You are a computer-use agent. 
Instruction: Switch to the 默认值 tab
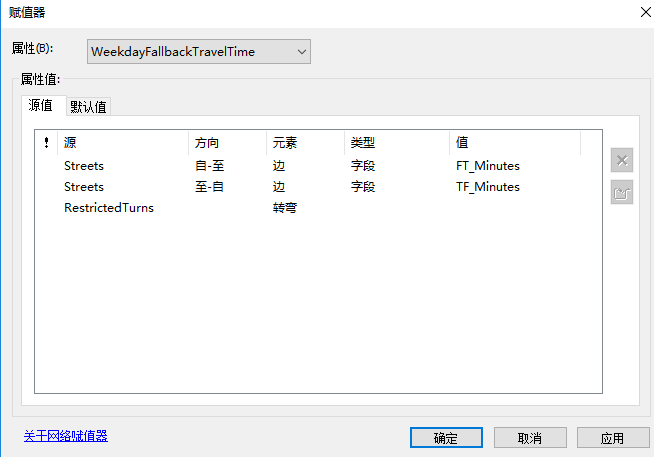(88, 107)
